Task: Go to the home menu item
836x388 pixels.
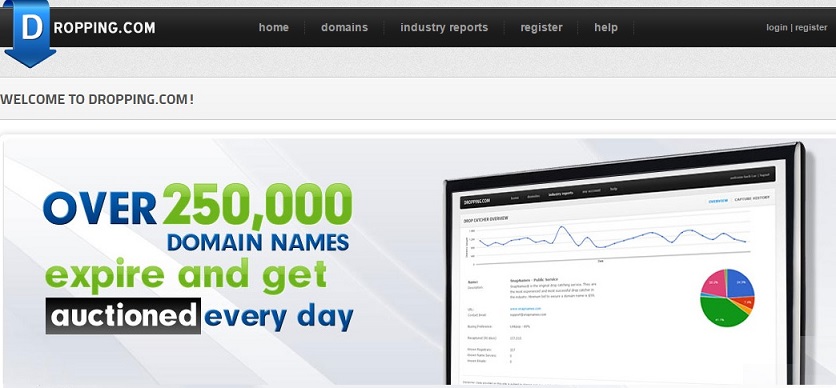Action: coord(274,27)
